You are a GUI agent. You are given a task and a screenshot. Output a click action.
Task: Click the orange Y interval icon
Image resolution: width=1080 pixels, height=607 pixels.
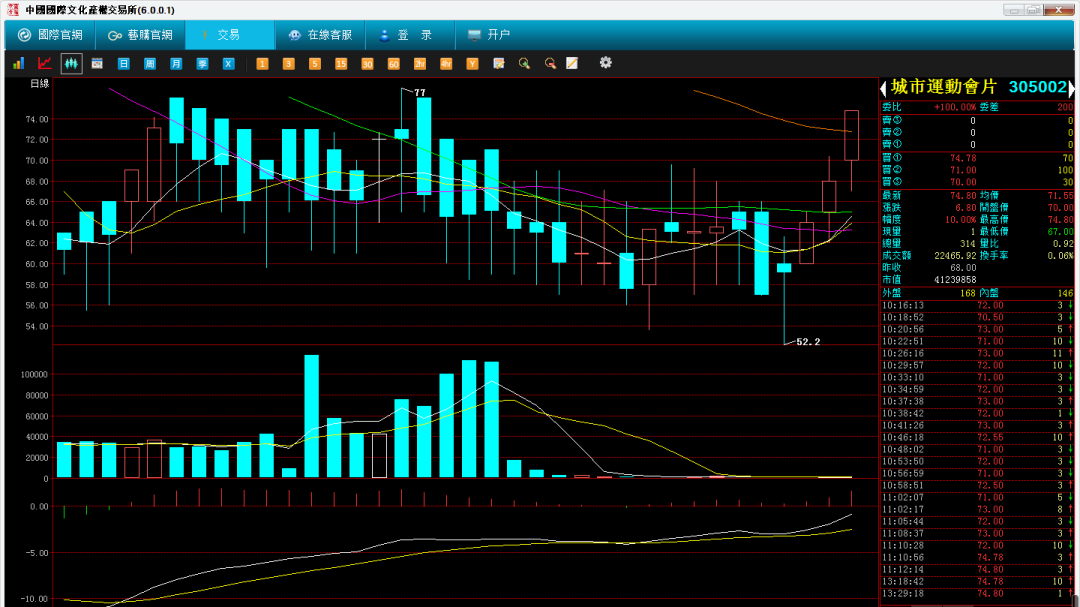472,63
